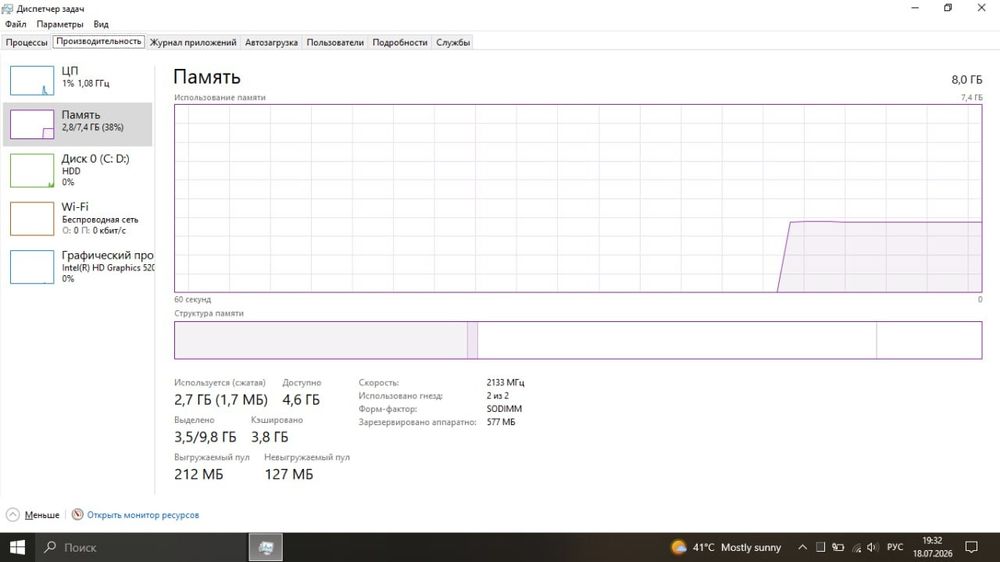Open the Пользователи tab
The height and width of the screenshot is (562, 1000).
pyautogui.click(x=335, y=42)
